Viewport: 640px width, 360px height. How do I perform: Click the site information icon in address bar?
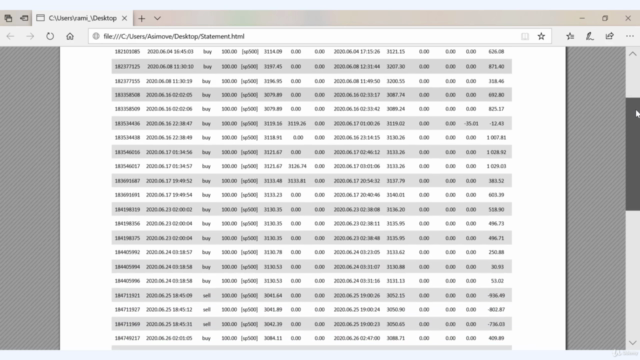[96, 36]
